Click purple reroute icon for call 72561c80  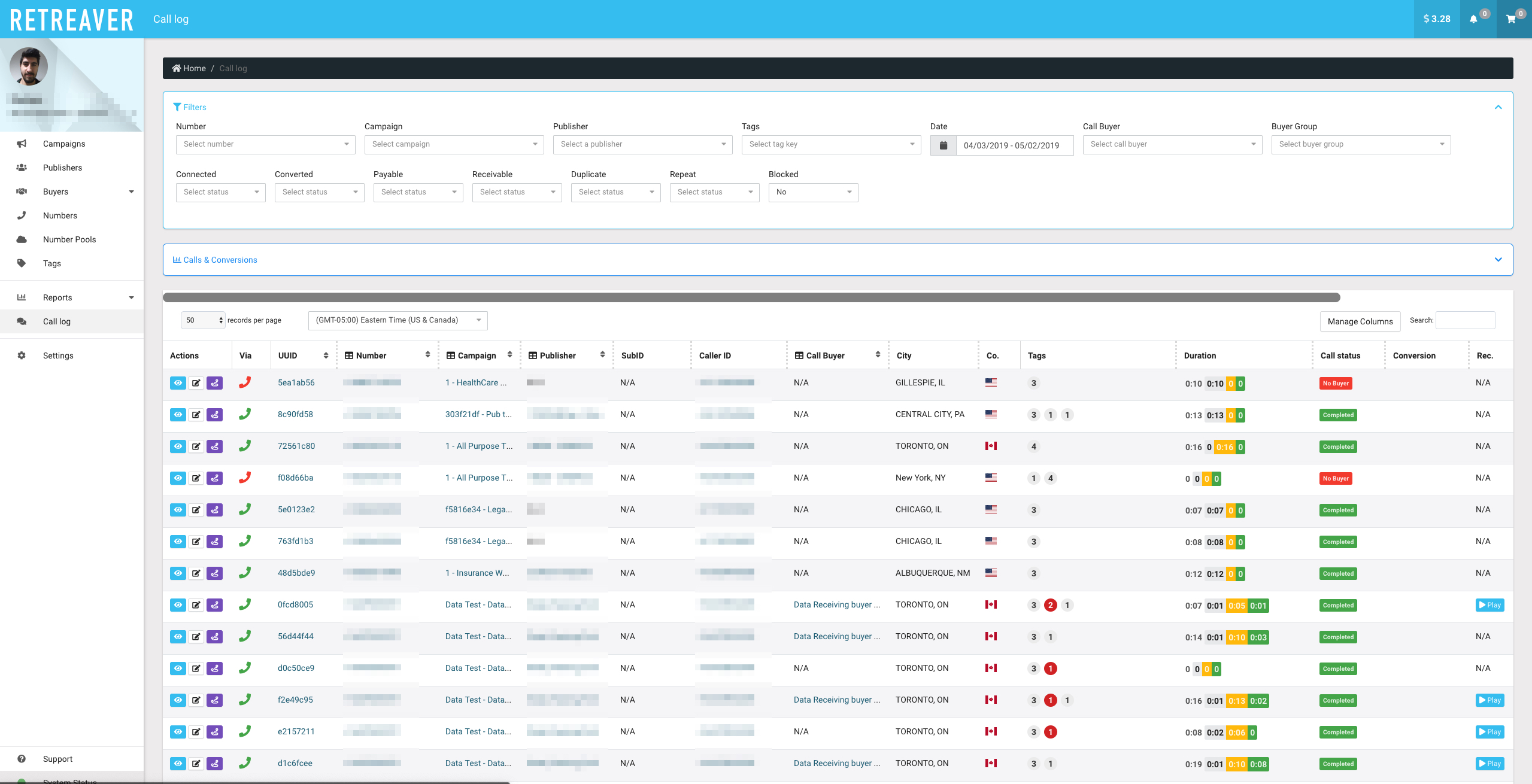tap(214, 446)
